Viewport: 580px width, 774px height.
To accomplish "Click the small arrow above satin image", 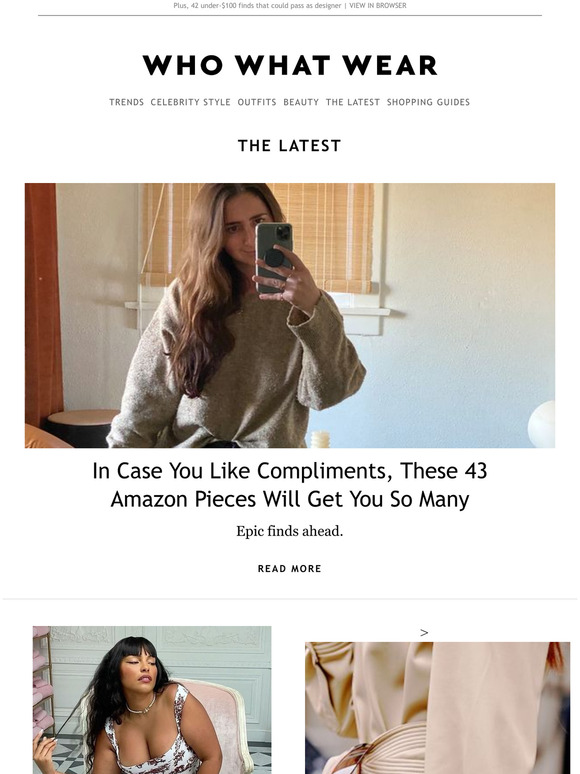I will pyautogui.click(x=424, y=633).
